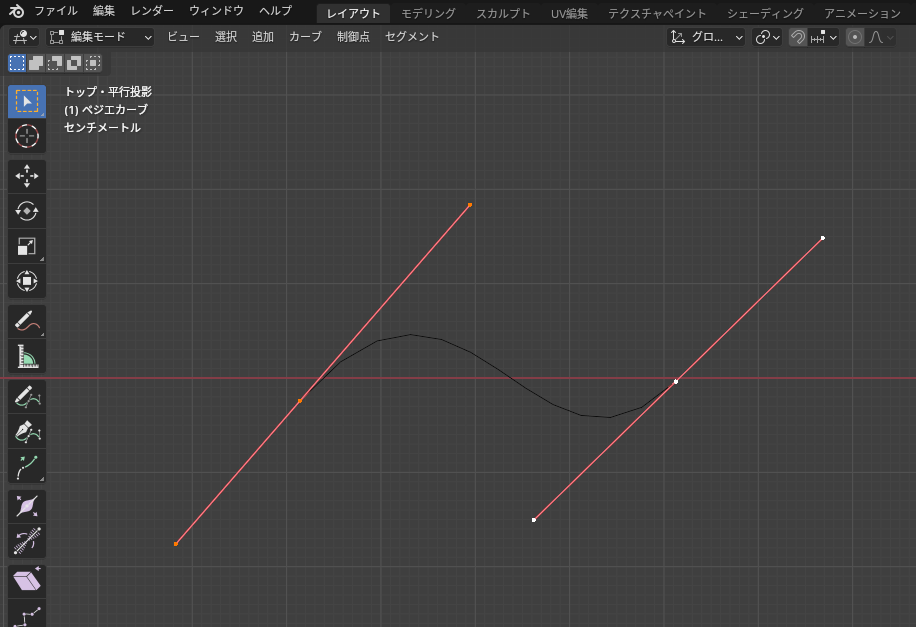Screen dimensions: 916x627
Task: Click the left curve control point
Action: coord(300,401)
